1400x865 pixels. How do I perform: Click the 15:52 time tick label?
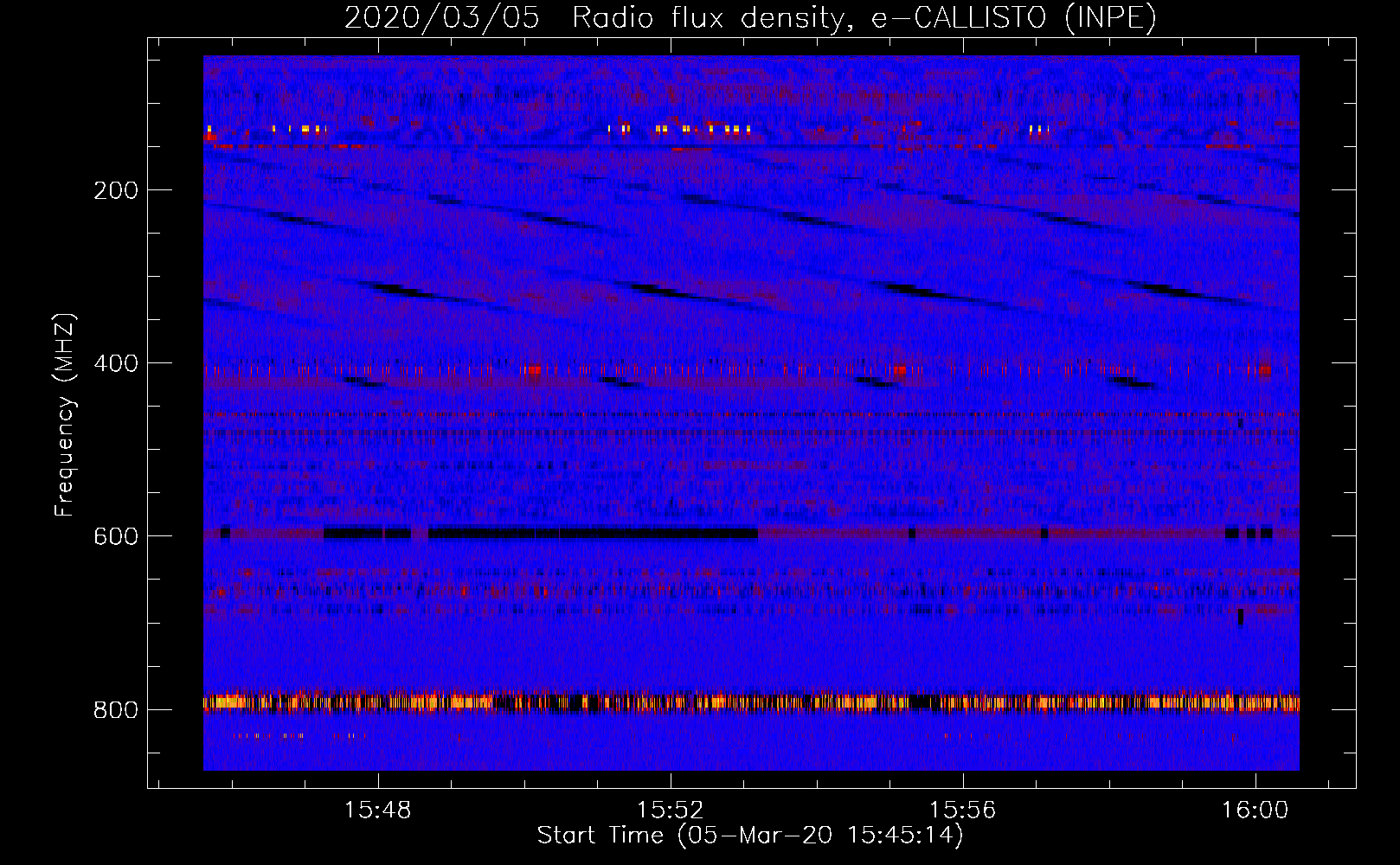670,811
